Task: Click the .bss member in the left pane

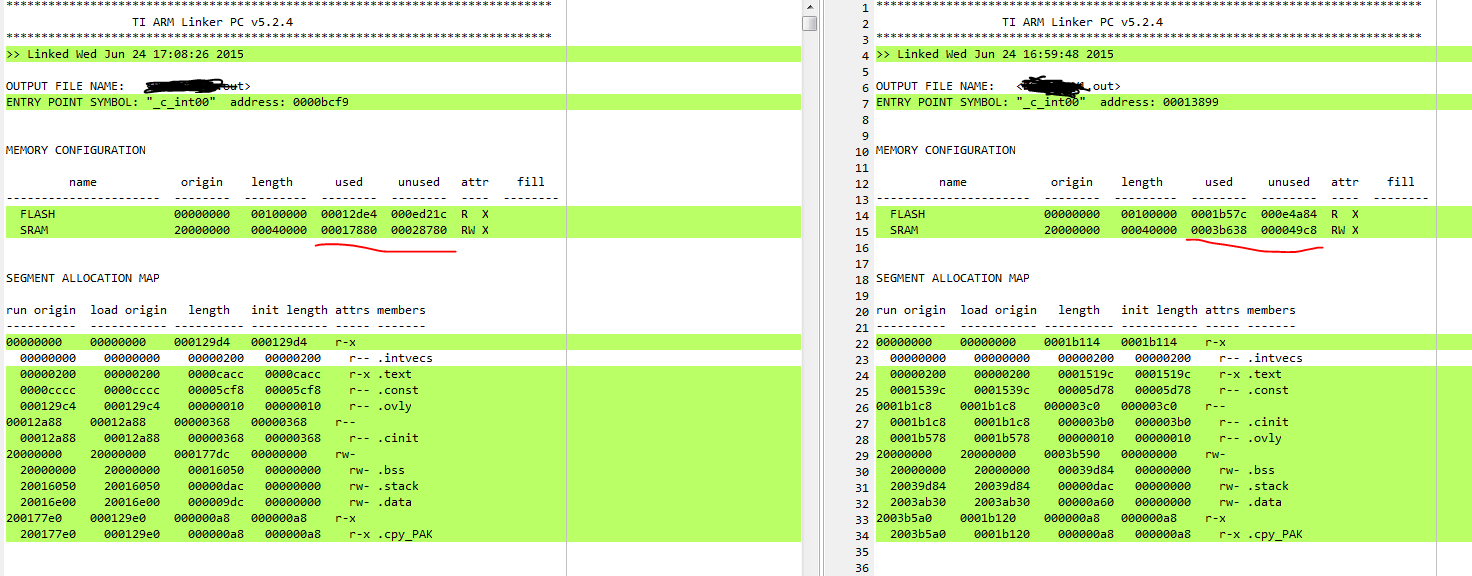Action: pos(391,470)
